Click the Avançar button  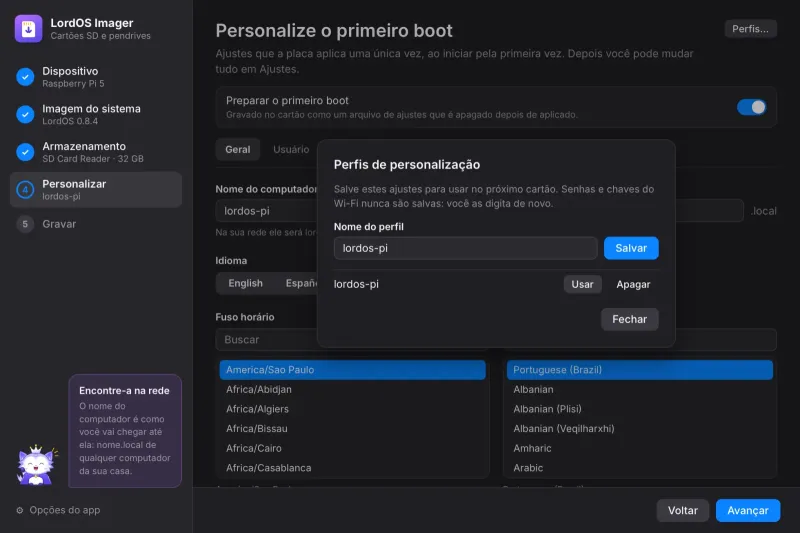click(x=747, y=511)
